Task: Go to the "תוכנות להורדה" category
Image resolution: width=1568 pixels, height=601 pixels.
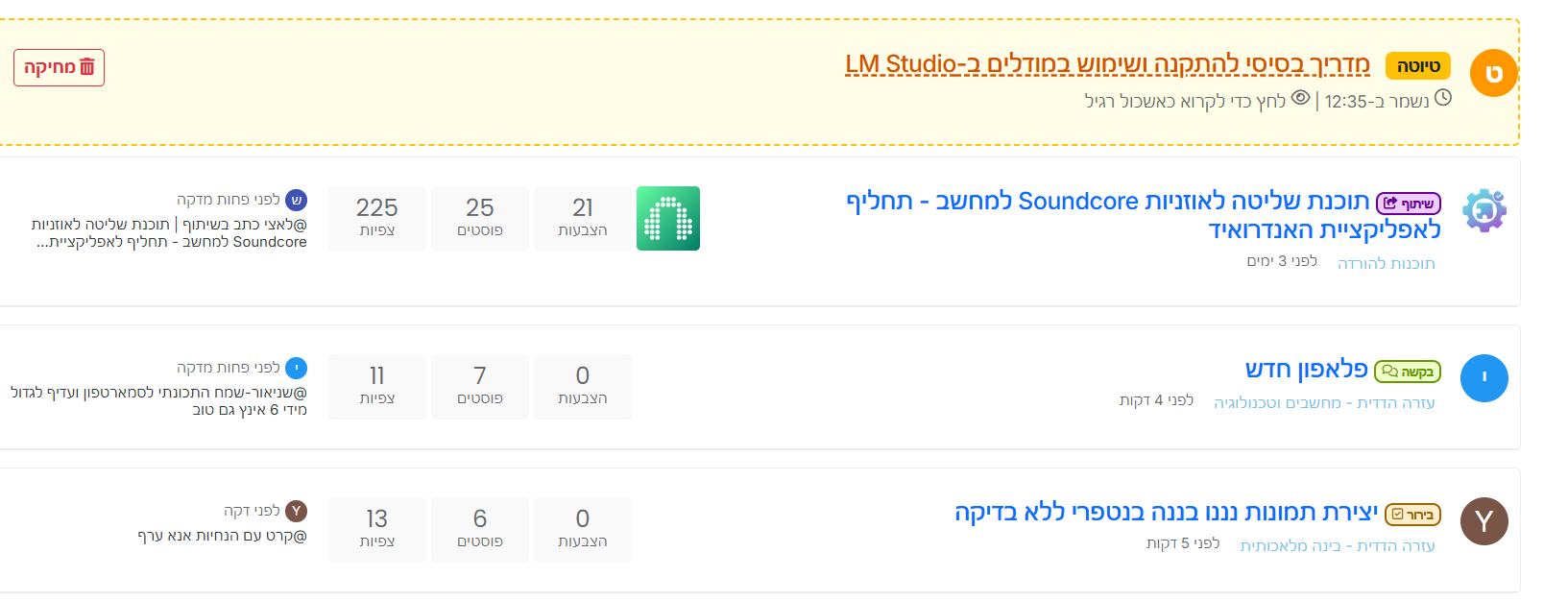Action: (1386, 263)
